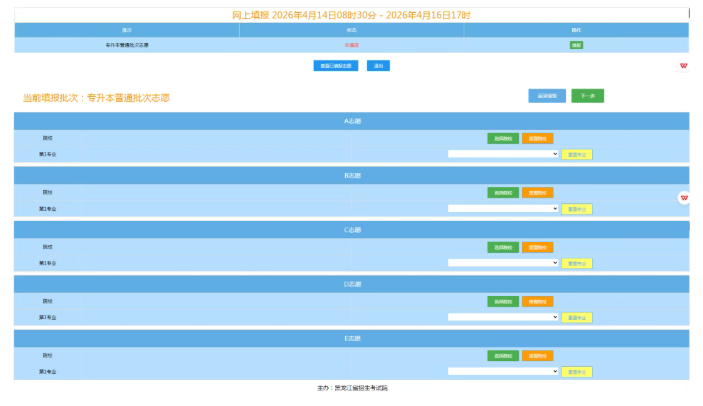Viewport: 703px width, 406px height.
Task: Click the yellow button in the A志愿 major row
Action: 577,154
